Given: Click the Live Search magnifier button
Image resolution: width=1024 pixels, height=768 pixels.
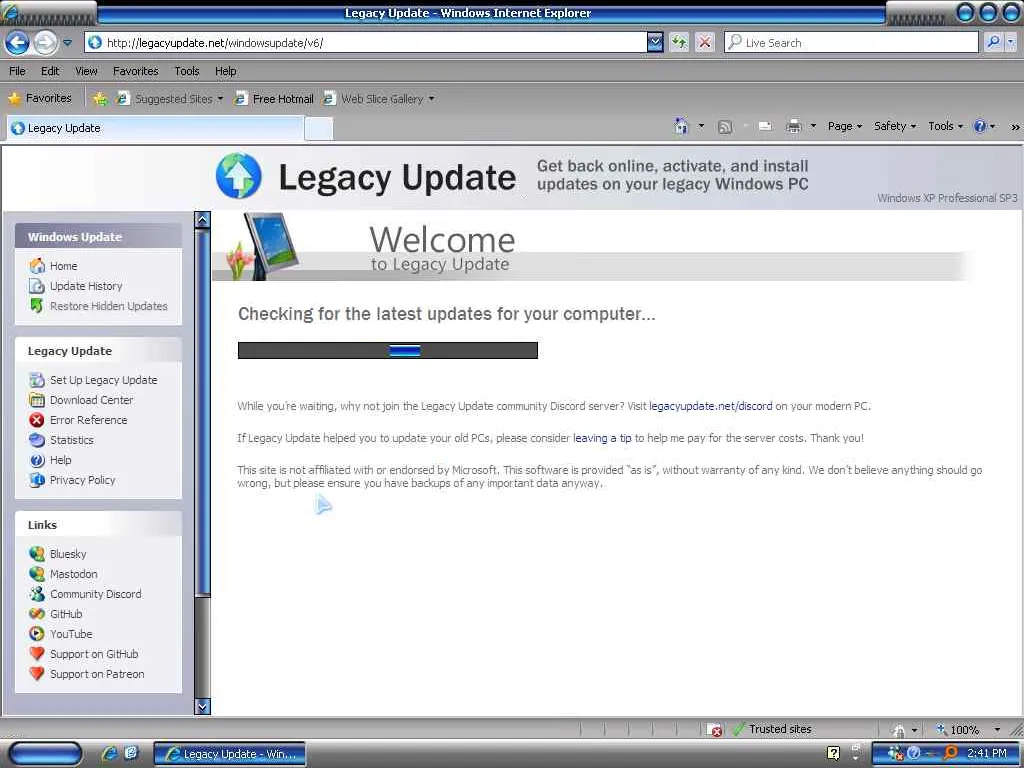Looking at the screenshot, I should pos(993,43).
